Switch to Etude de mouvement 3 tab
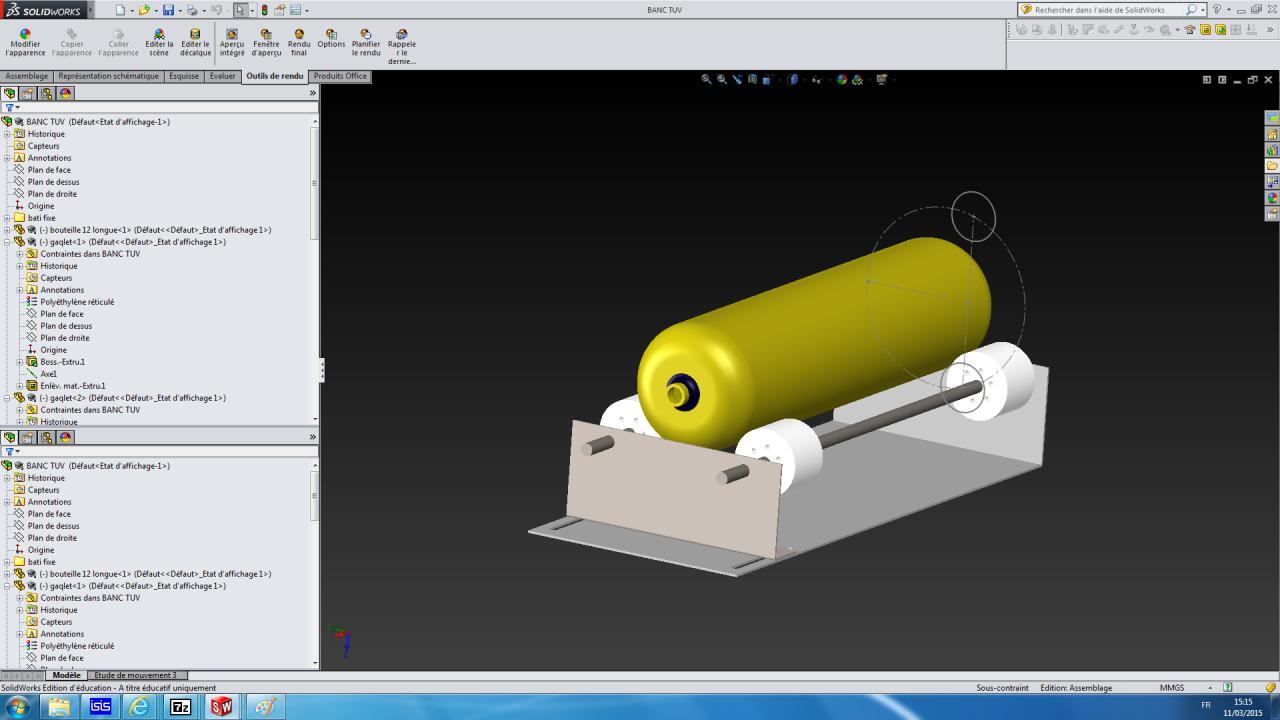This screenshot has height=720, width=1280. pos(135,675)
